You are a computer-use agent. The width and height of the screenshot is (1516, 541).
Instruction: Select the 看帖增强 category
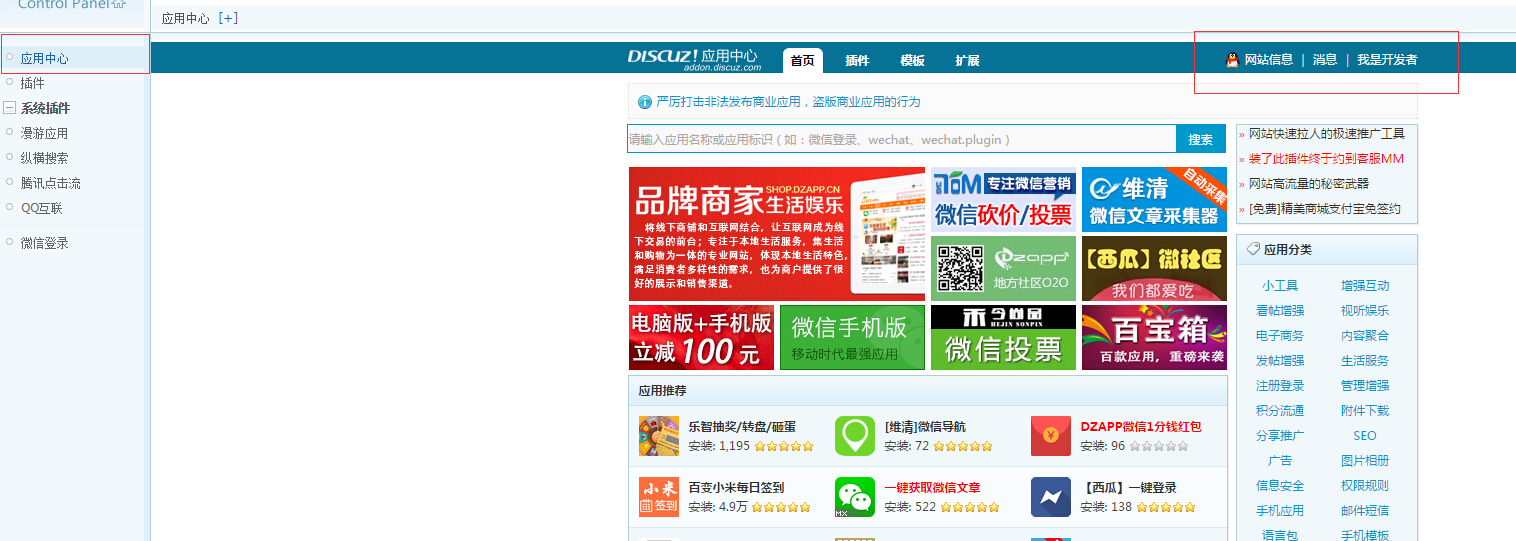point(1280,311)
